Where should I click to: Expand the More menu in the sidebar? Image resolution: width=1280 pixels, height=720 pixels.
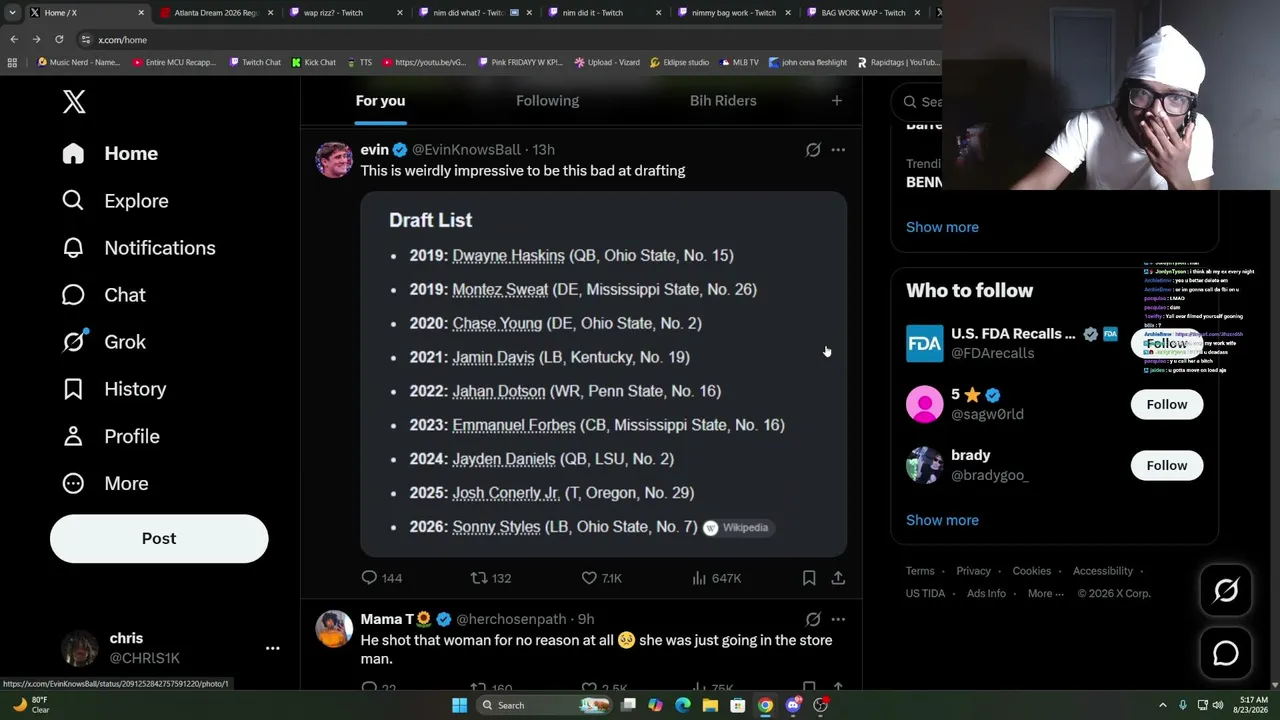tap(105, 483)
